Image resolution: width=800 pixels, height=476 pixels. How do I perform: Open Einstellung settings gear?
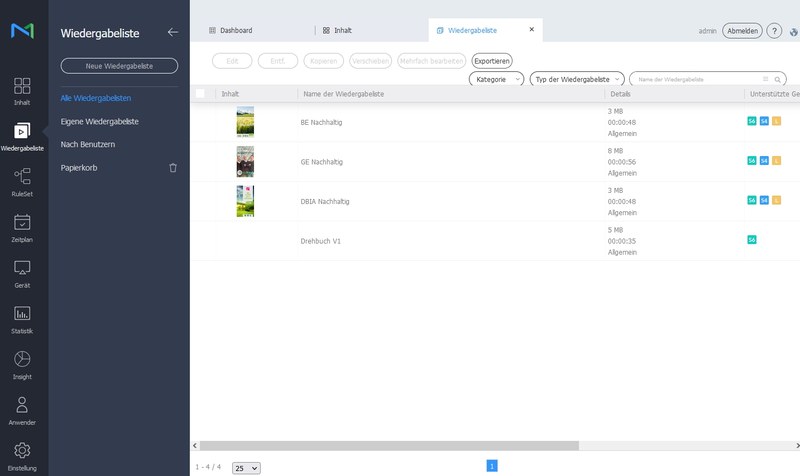click(22, 455)
